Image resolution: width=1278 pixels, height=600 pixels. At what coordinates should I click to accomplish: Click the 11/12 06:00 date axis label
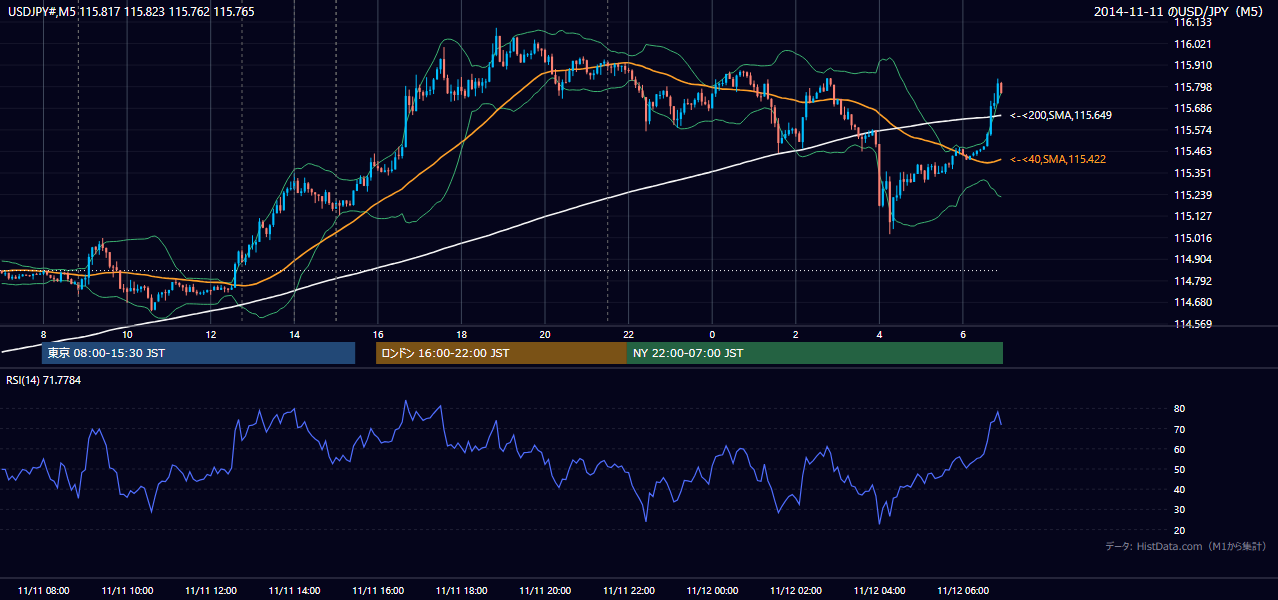(962, 591)
